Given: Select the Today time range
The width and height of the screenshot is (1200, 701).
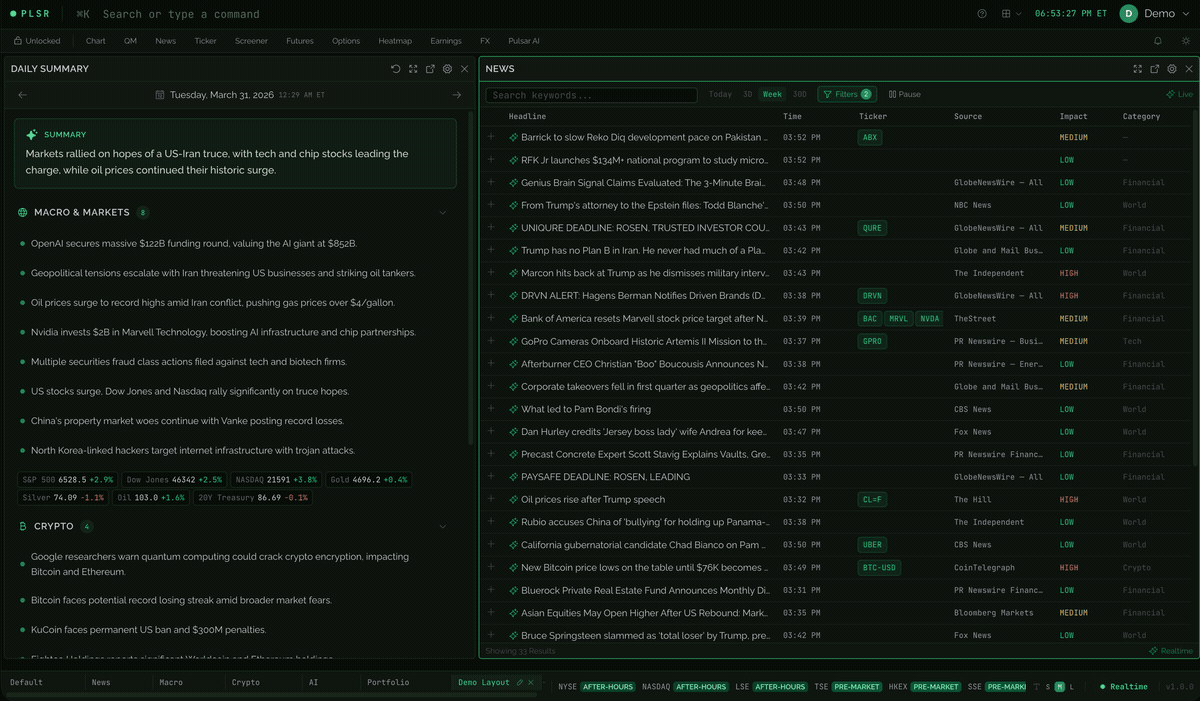Looking at the screenshot, I should [720, 95].
